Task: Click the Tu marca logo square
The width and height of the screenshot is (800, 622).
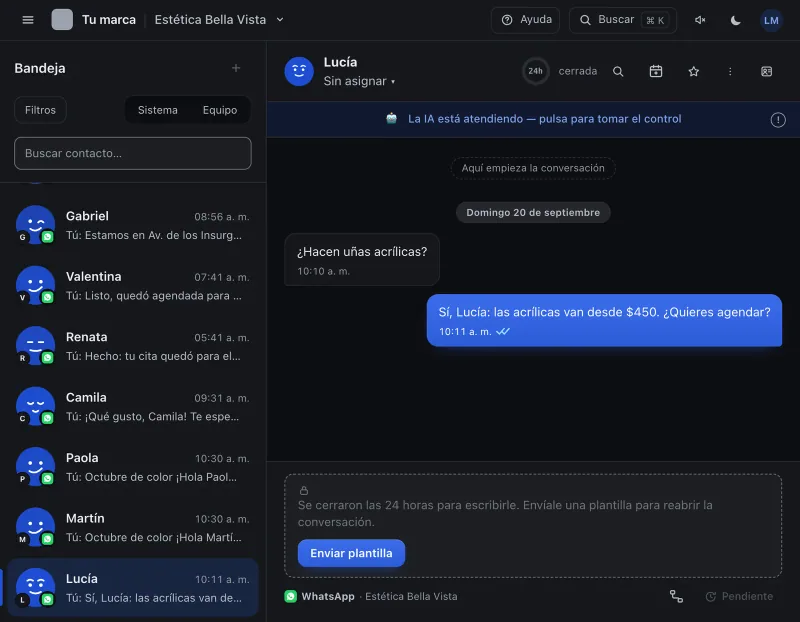Action: tap(62, 20)
